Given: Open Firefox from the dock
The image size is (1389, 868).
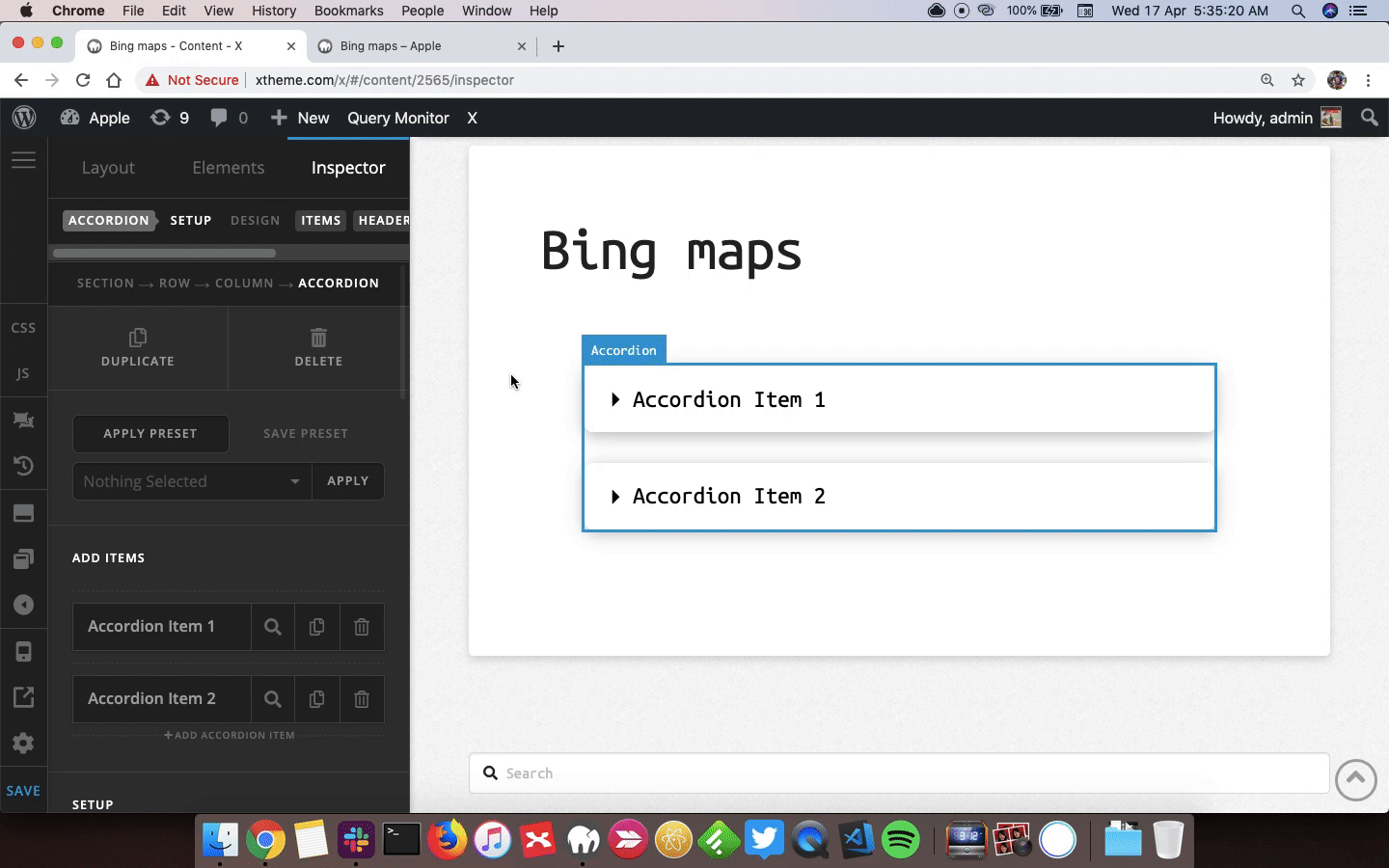Looking at the screenshot, I should (447, 839).
